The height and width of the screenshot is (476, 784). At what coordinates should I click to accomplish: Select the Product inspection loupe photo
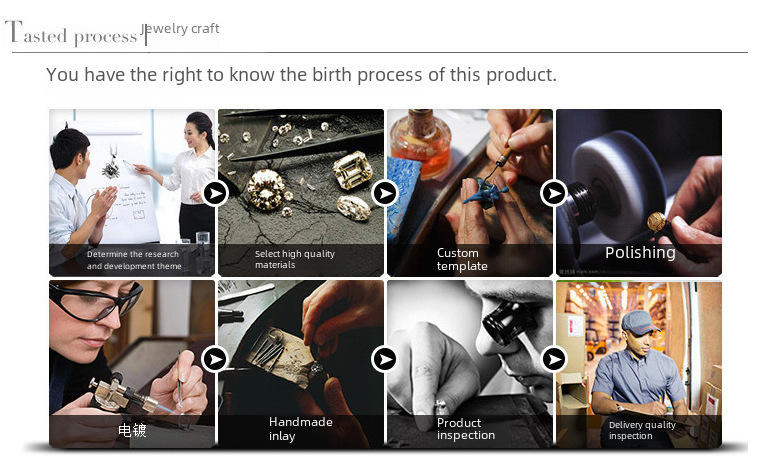click(468, 345)
